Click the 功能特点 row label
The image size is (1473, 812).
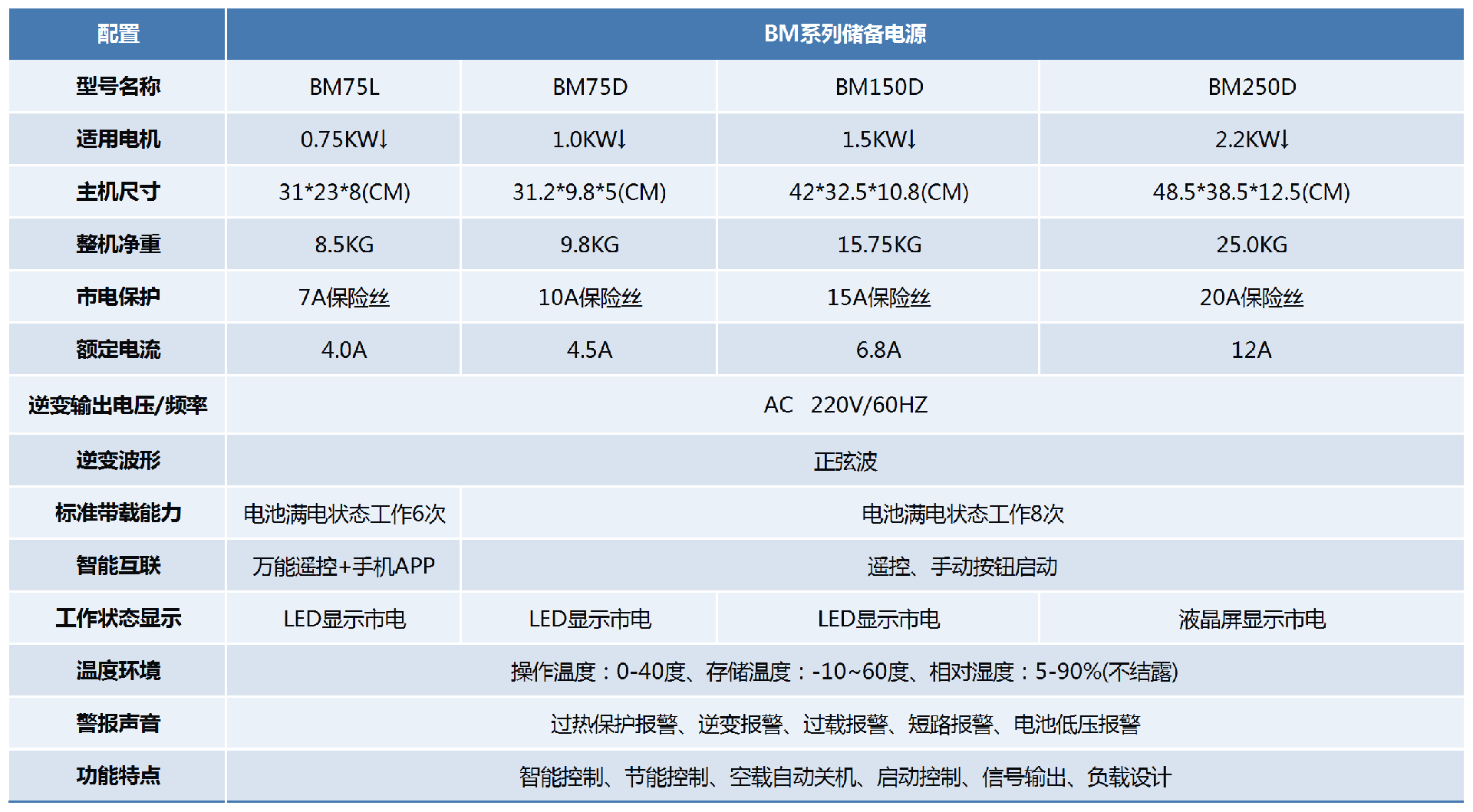pos(118,776)
